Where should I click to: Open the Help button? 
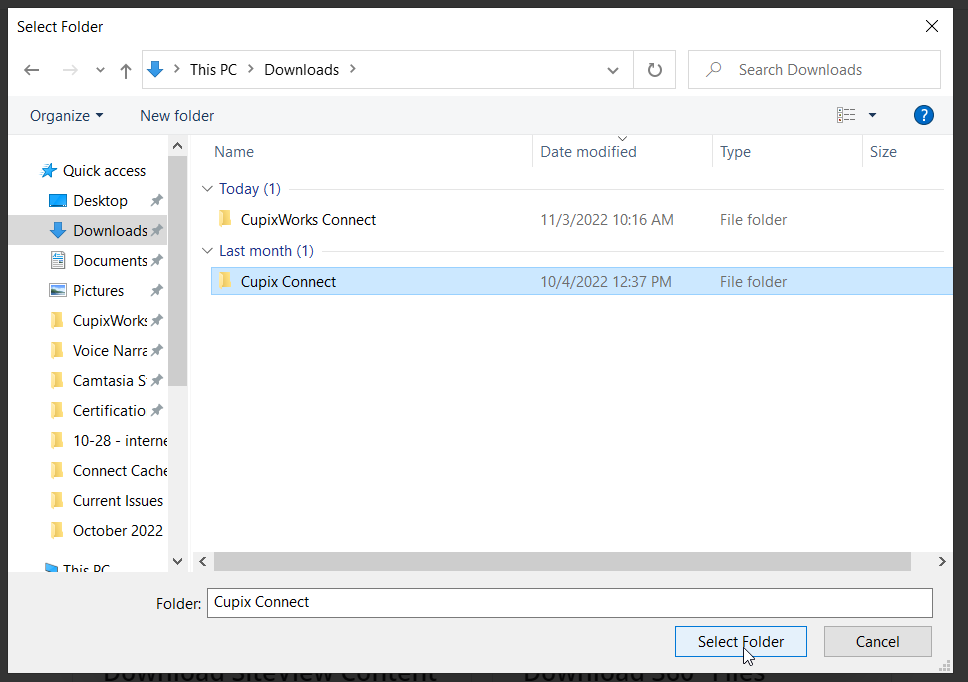pyautogui.click(x=924, y=115)
